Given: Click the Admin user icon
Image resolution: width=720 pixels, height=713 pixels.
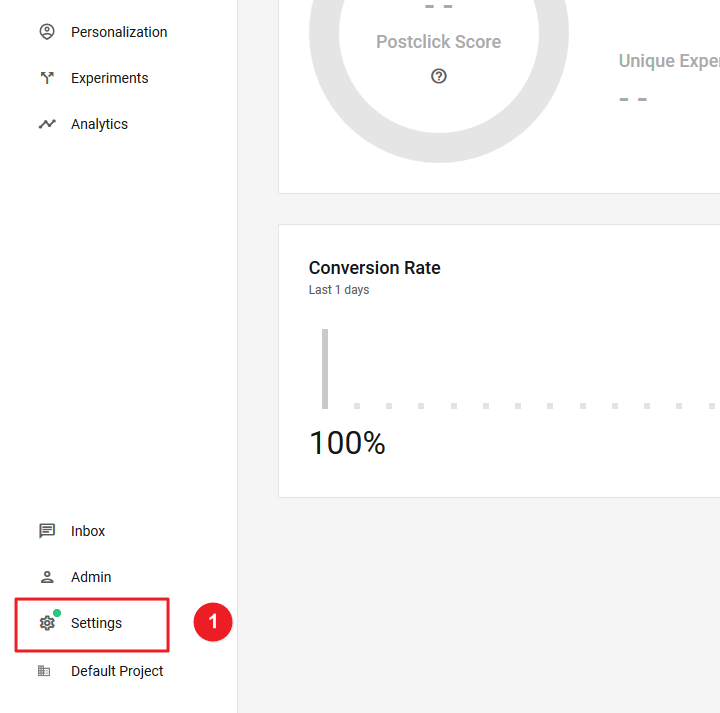Looking at the screenshot, I should click(x=47, y=577).
